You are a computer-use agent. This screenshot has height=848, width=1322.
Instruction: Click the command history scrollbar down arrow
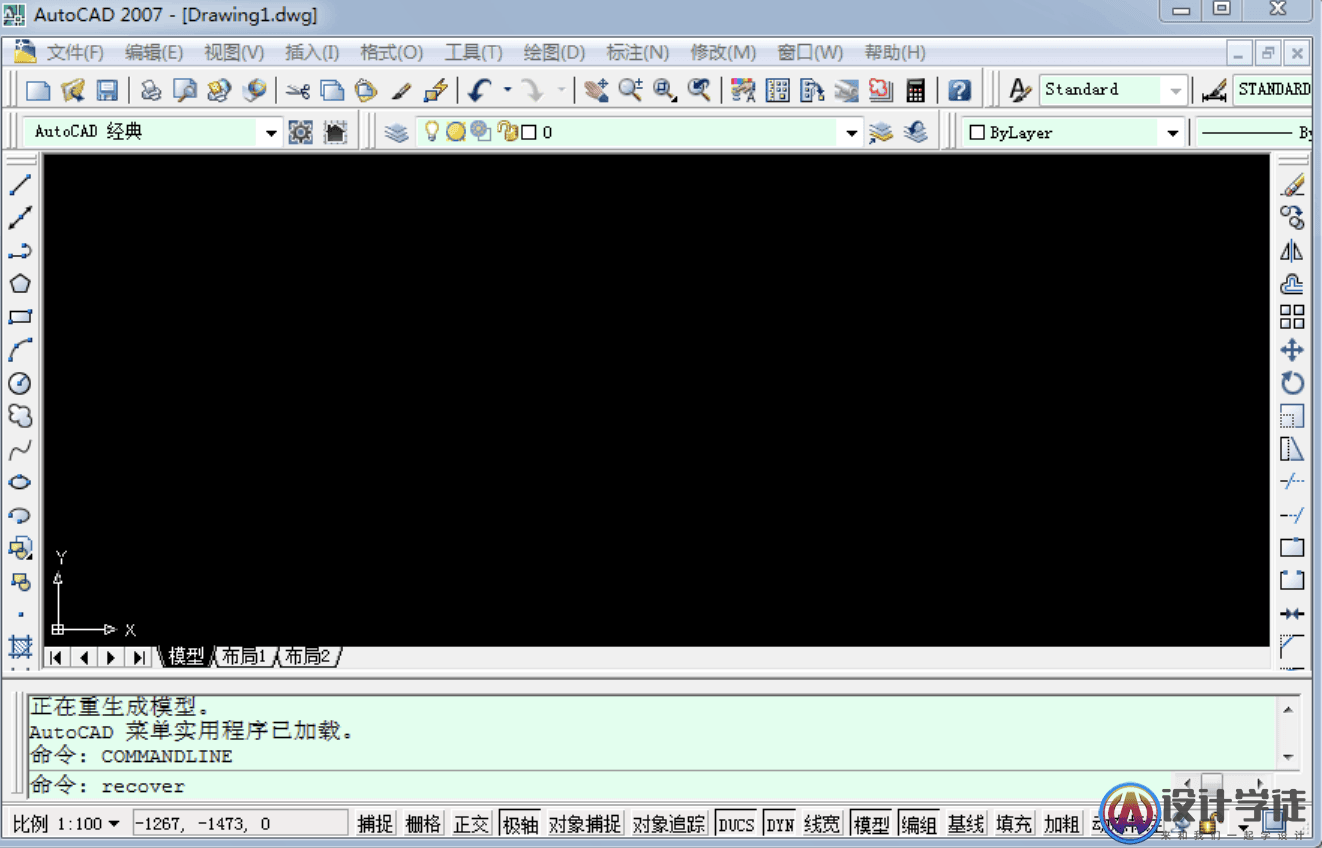pyautogui.click(x=1289, y=757)
